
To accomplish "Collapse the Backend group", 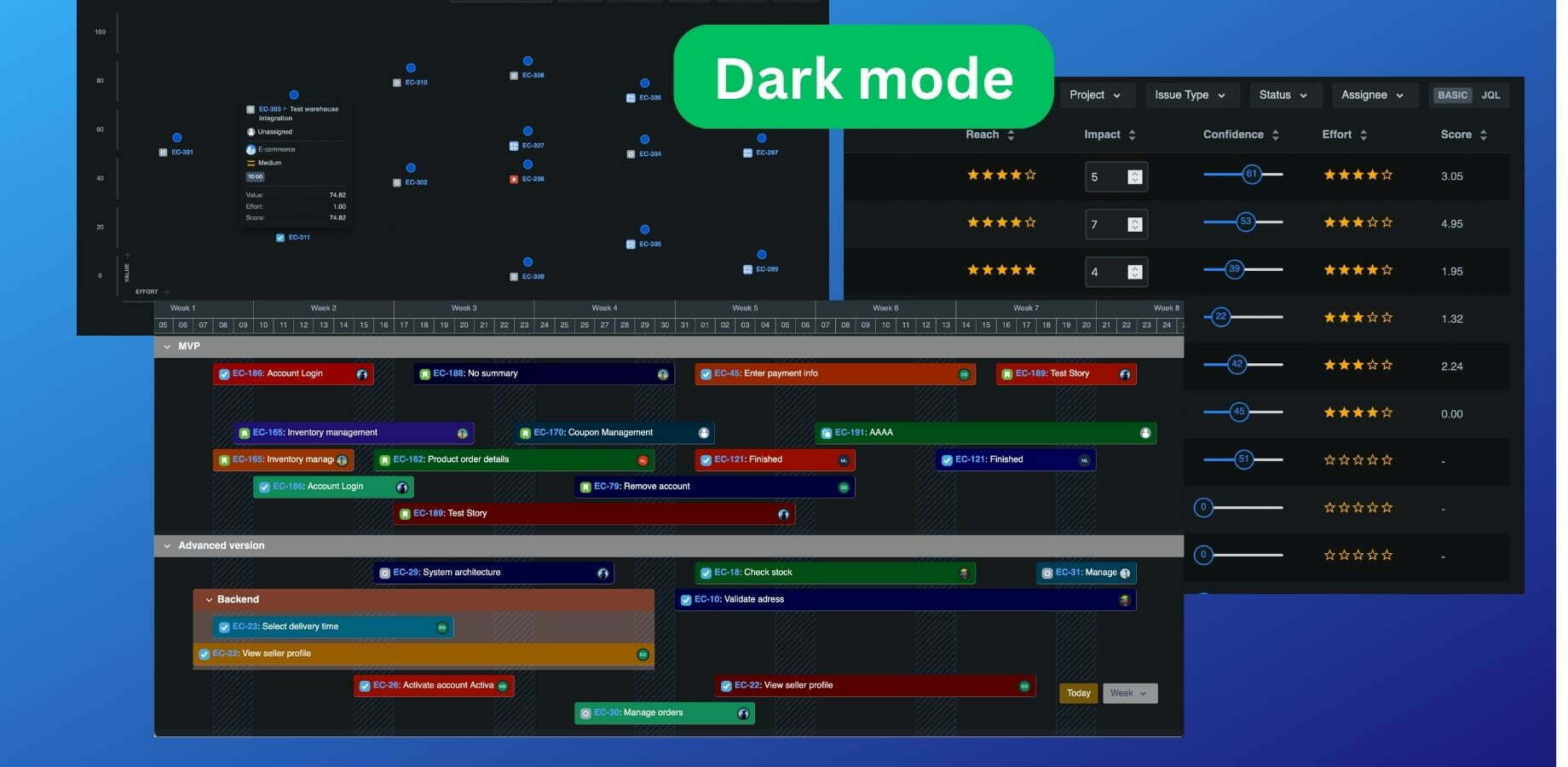I will tap(209, 600).
